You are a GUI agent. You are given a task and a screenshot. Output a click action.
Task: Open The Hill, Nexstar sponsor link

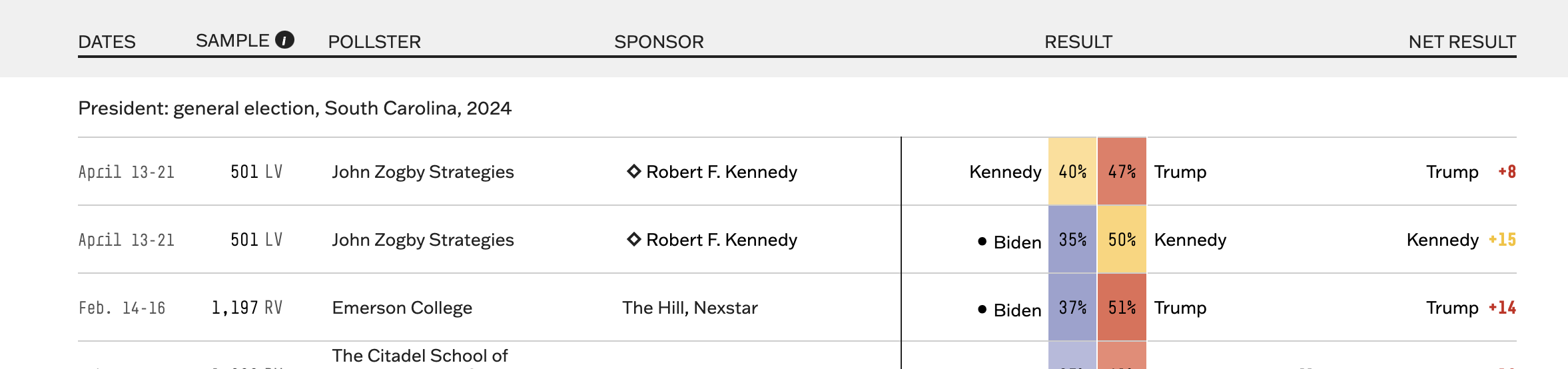pyautogui.click(x=690, y=308)
